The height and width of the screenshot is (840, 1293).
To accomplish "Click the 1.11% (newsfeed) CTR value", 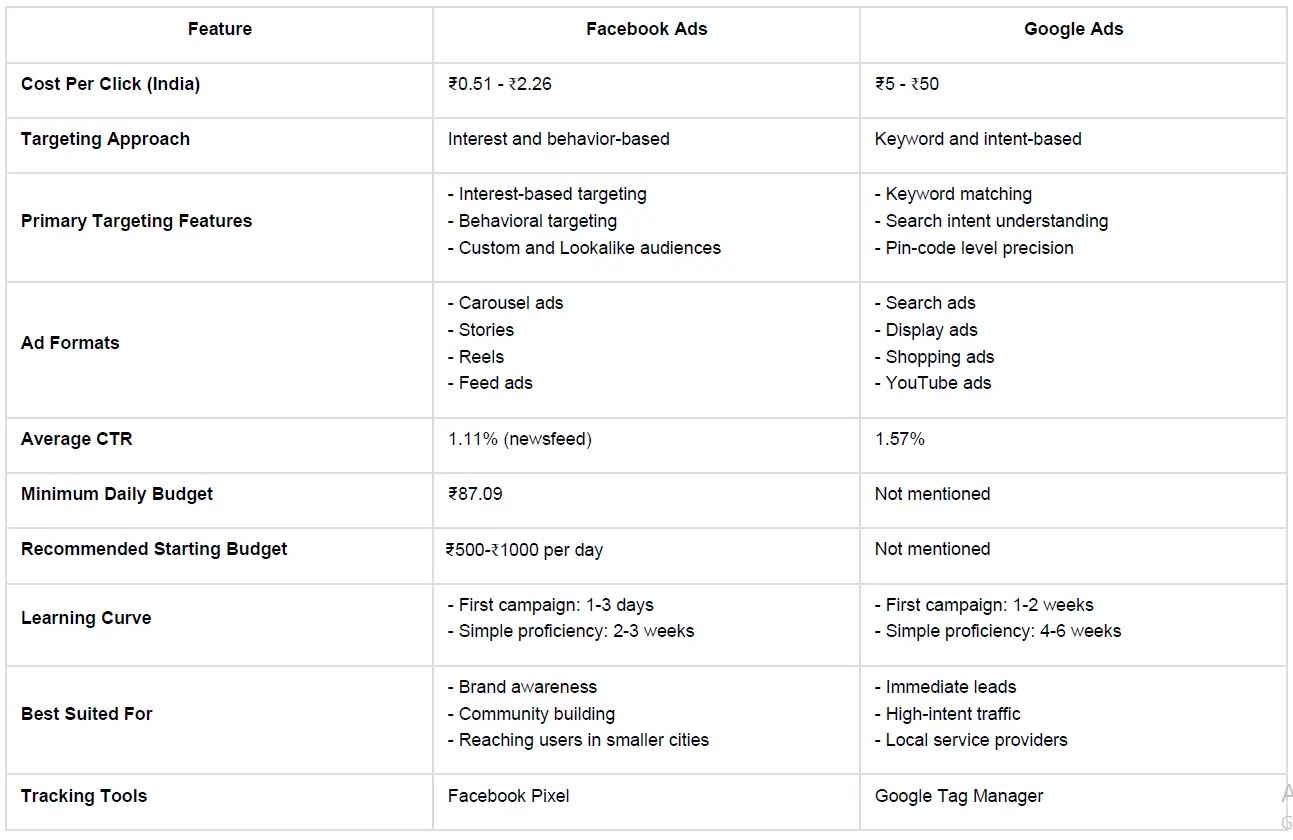I will [x=520, y=440].
